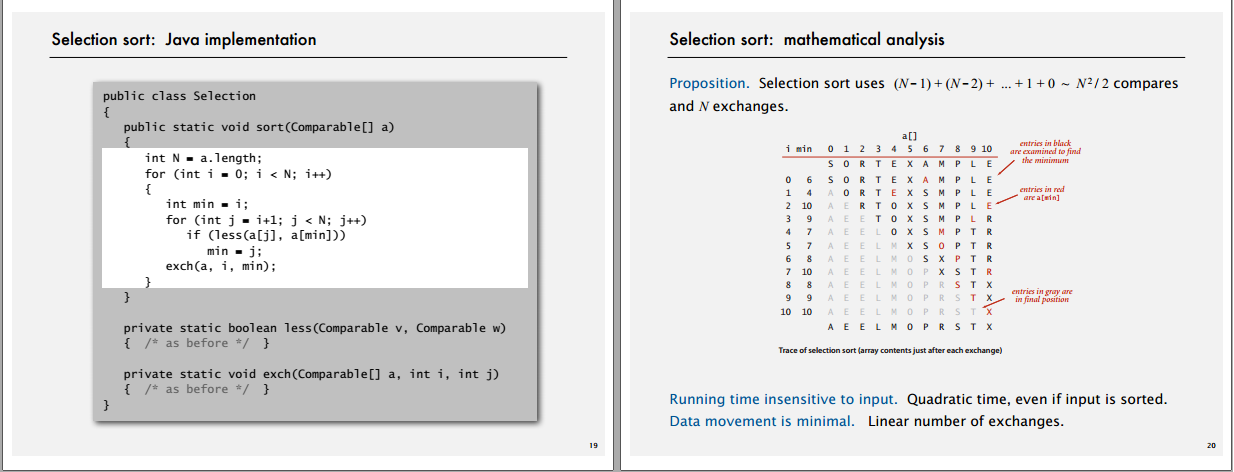Click the 'for (int i = 0; i < N; i++)' line
Screen dimensions: 1234x472
pos(238,173)
